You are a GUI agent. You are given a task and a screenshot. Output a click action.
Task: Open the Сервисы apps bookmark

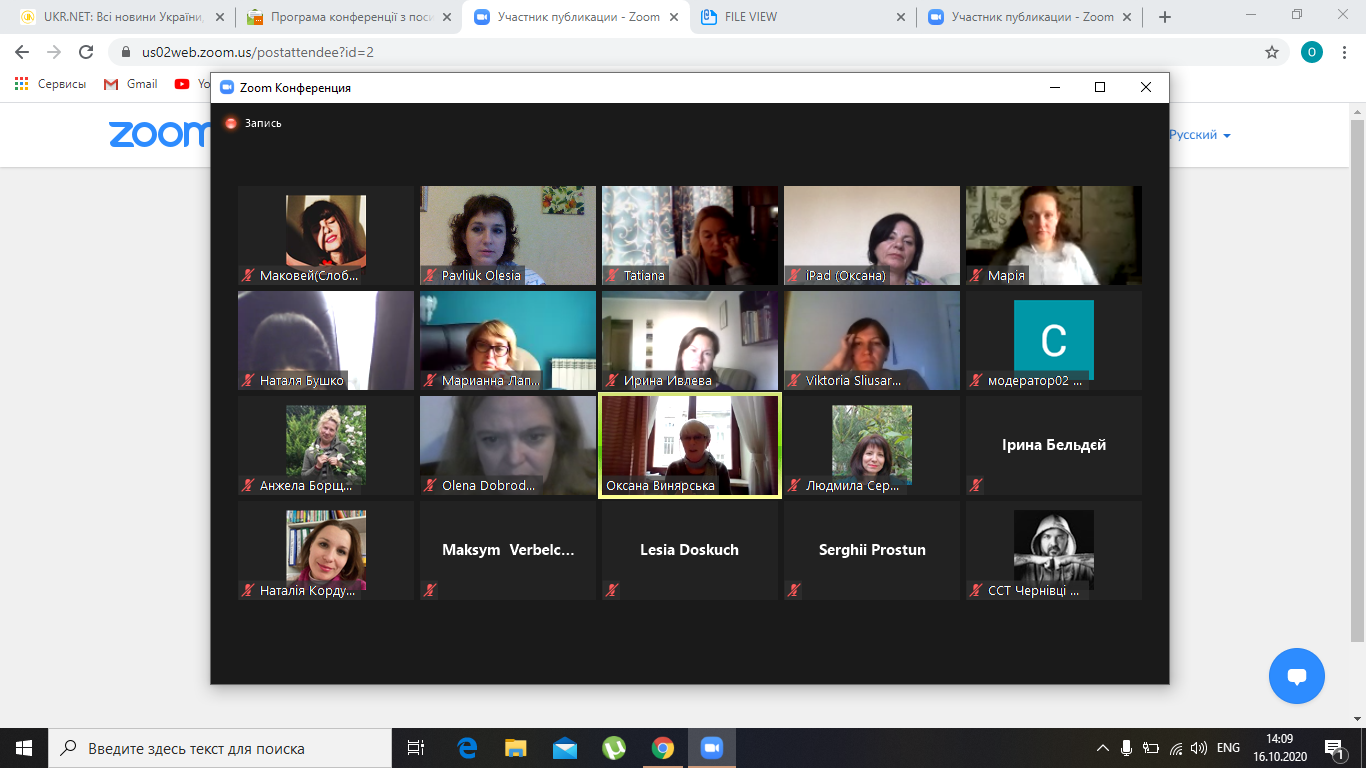tap(51, 84)
